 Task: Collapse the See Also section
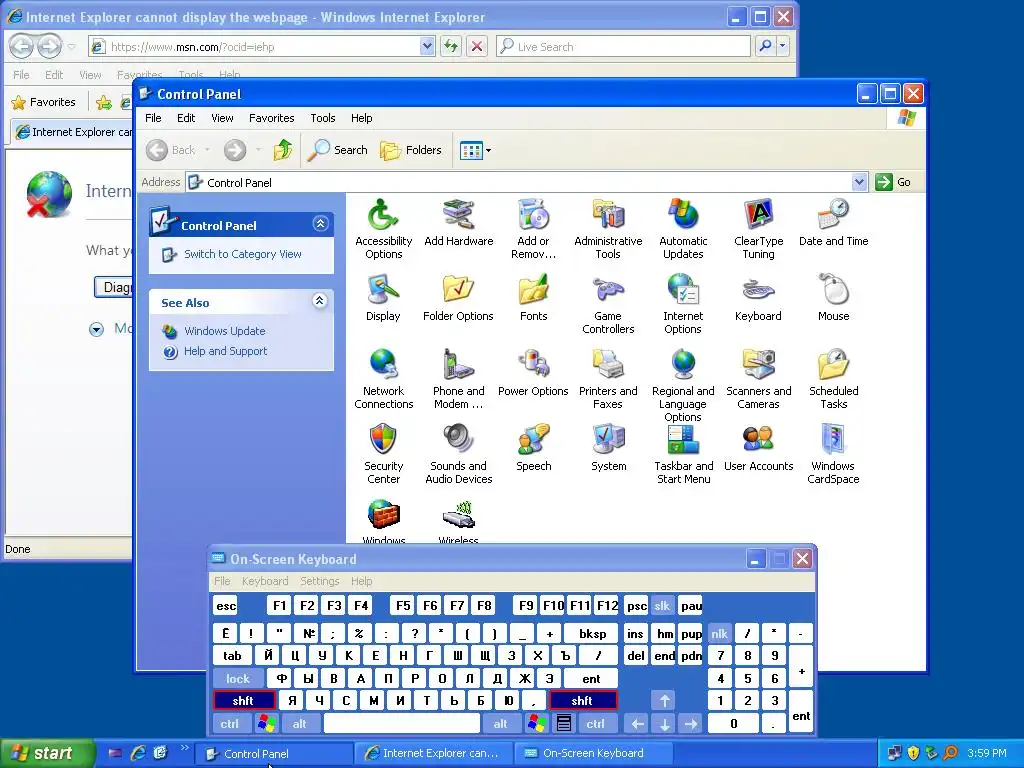click(x=319, y=301)
